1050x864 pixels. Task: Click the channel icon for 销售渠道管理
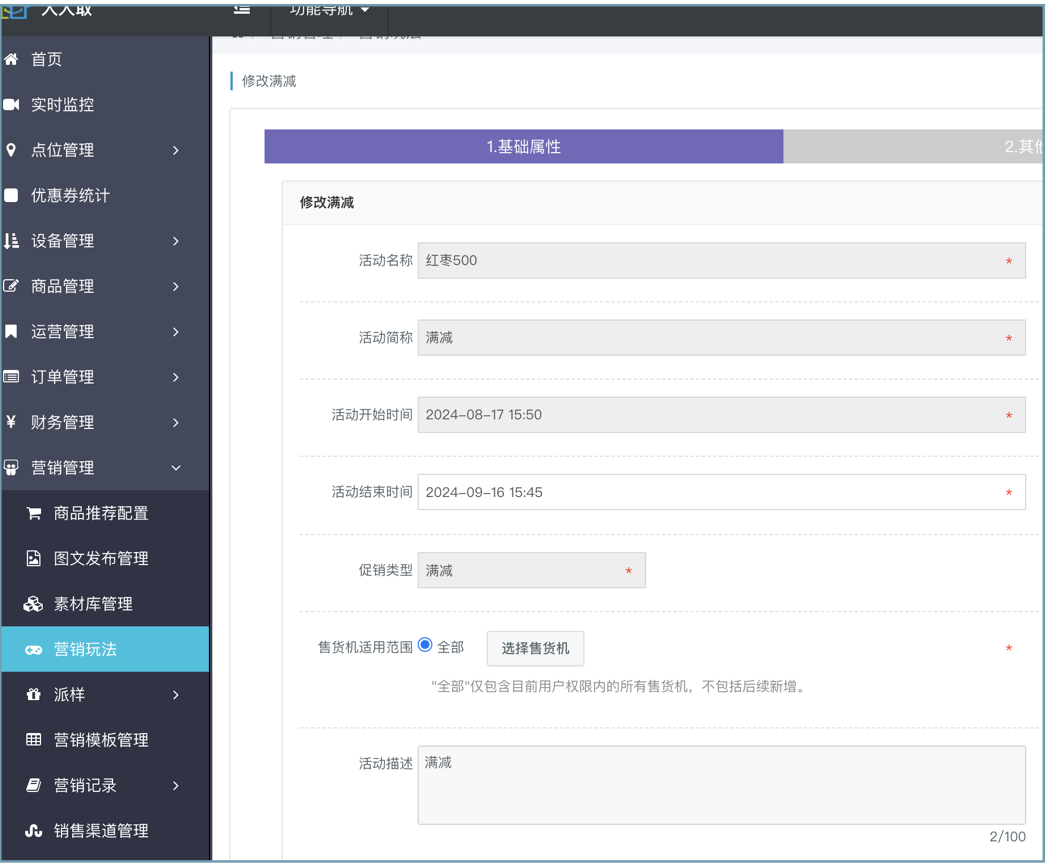(x=33, y=831)
